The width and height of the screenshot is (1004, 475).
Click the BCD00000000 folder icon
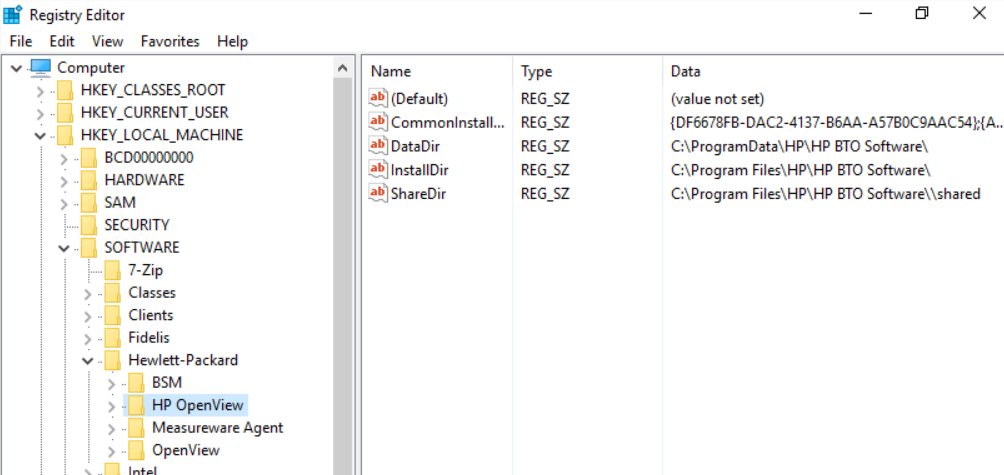[88, 157]
